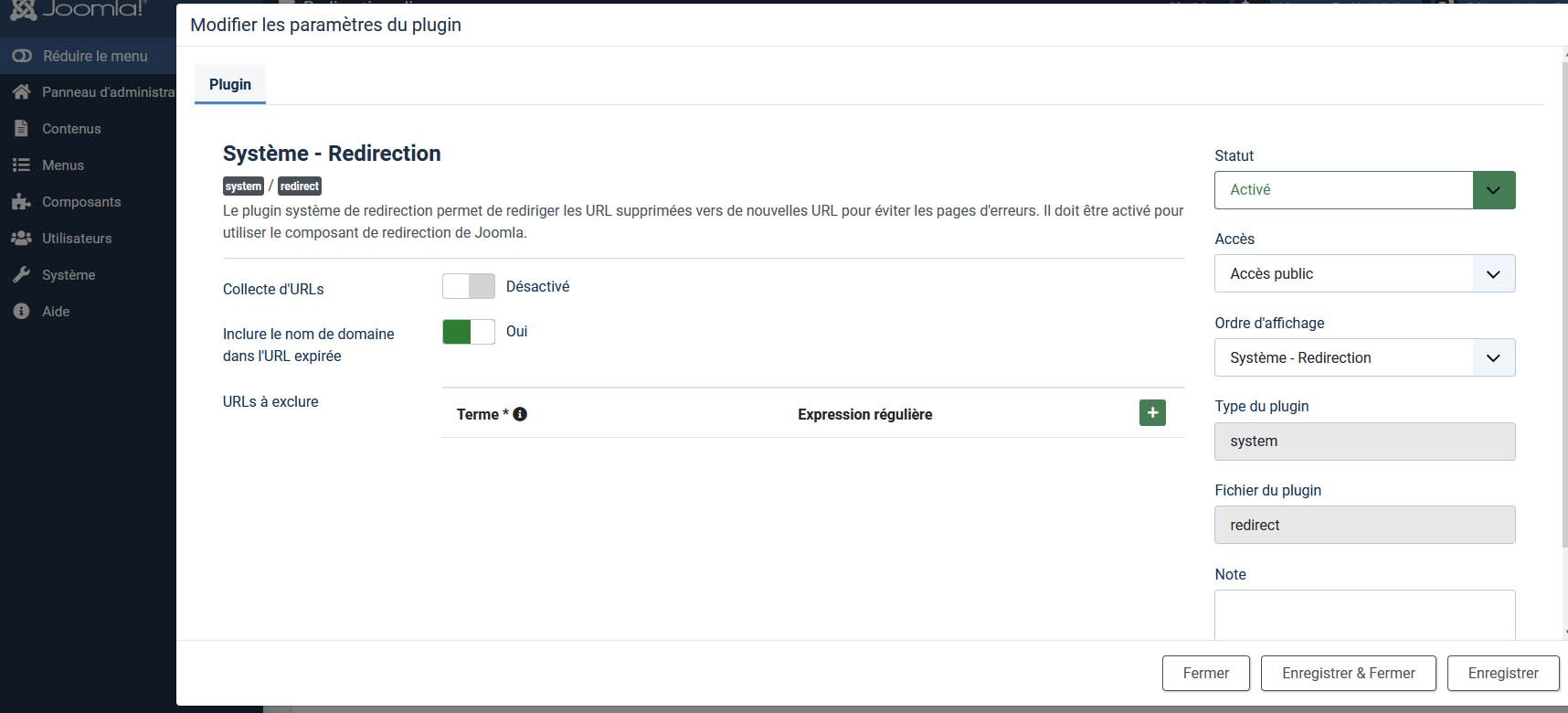This screenshot has height=713, width=1568.
Task: Add an excluded URL with green plus
Action: (x=1152, y=413)
